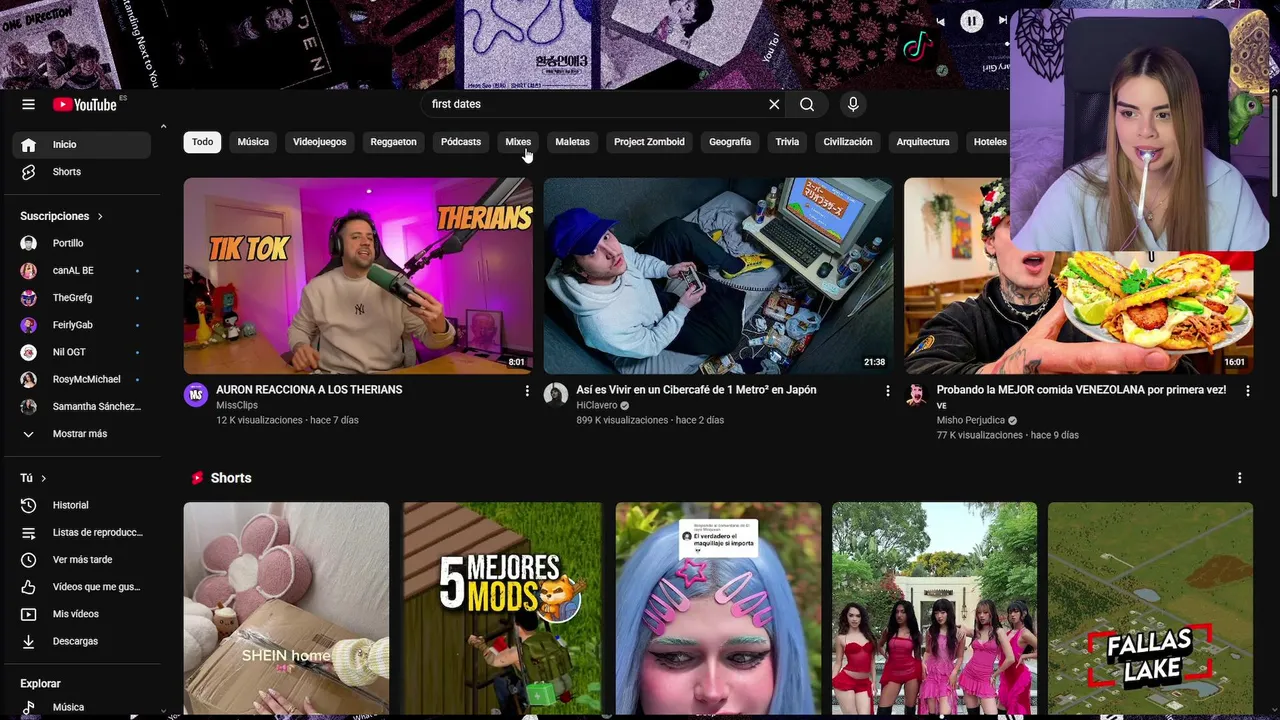Go to previous track in overlay player

(940, 21)
